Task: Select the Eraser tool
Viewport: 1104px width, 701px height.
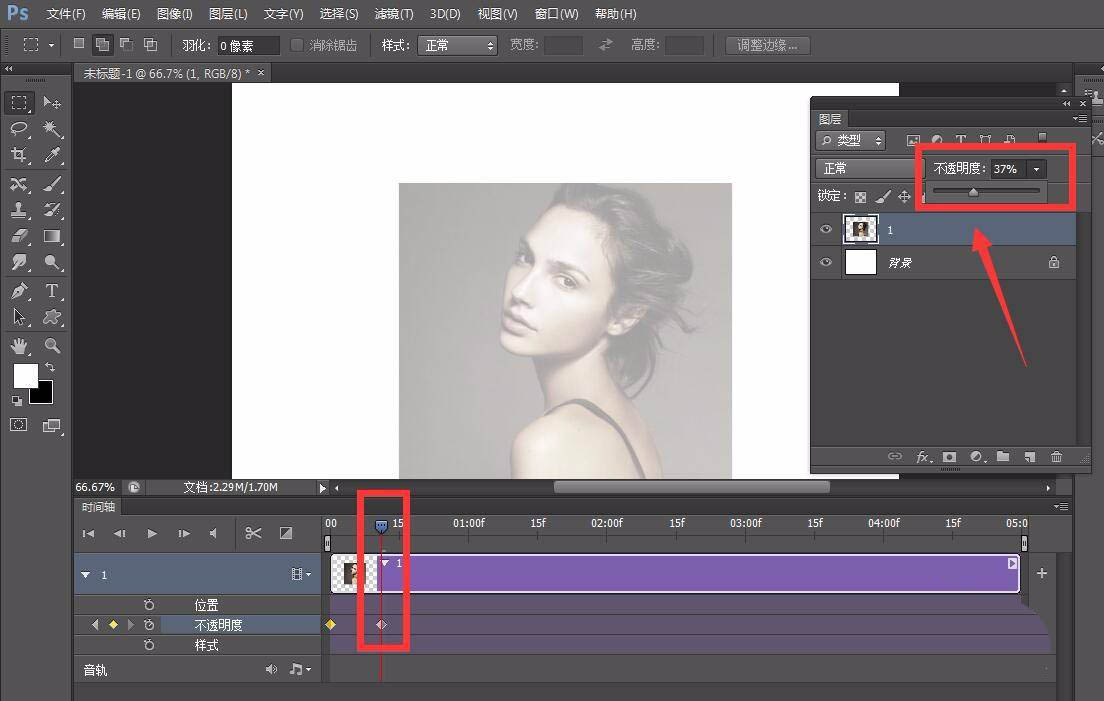Action: tap(19, 236)
